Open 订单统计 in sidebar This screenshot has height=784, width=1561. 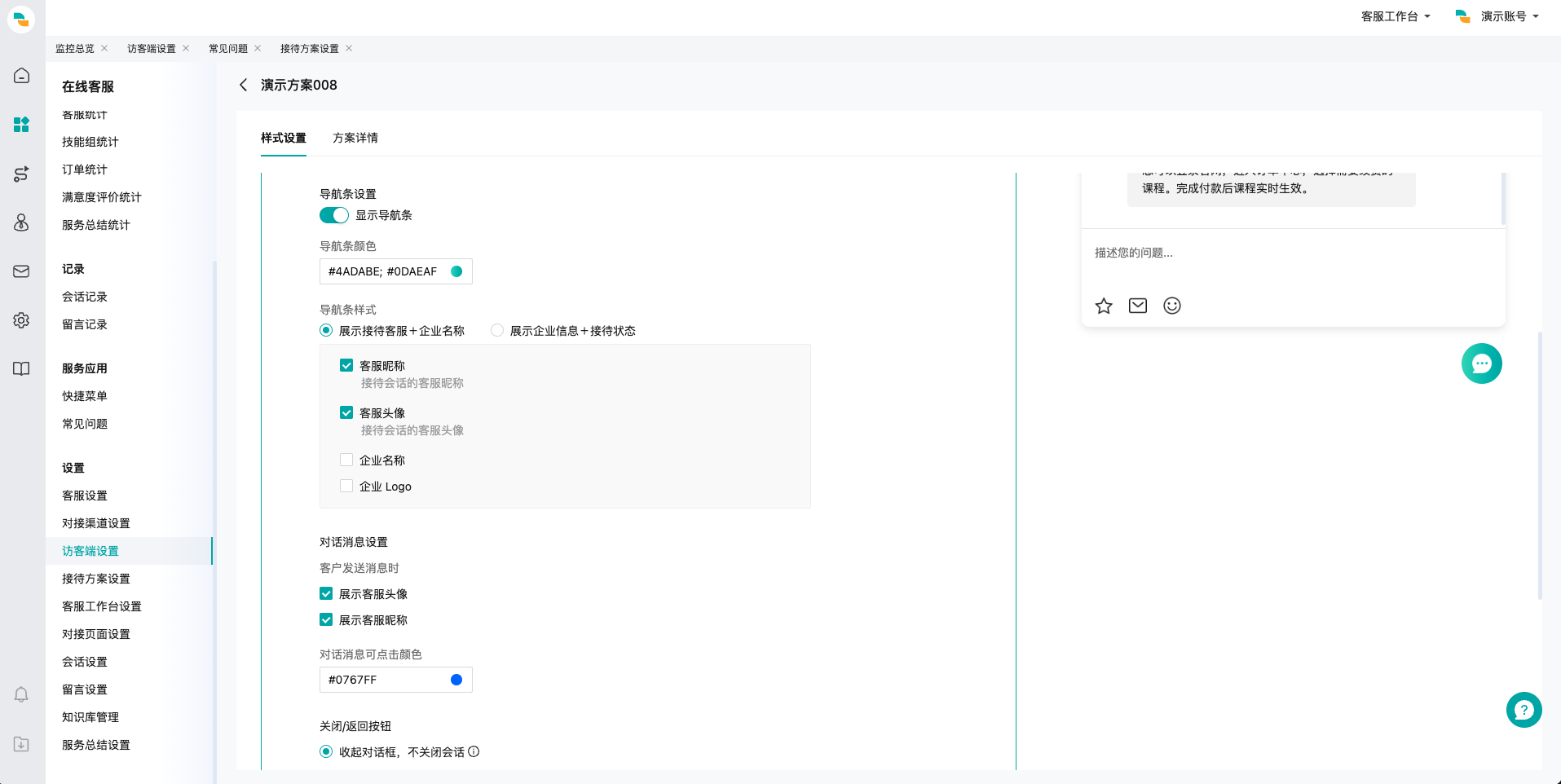85,170
